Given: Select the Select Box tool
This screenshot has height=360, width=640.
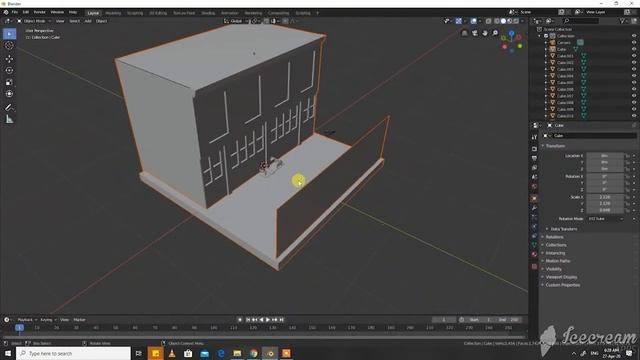Looking at the screenshot, I should click(9, 34).
